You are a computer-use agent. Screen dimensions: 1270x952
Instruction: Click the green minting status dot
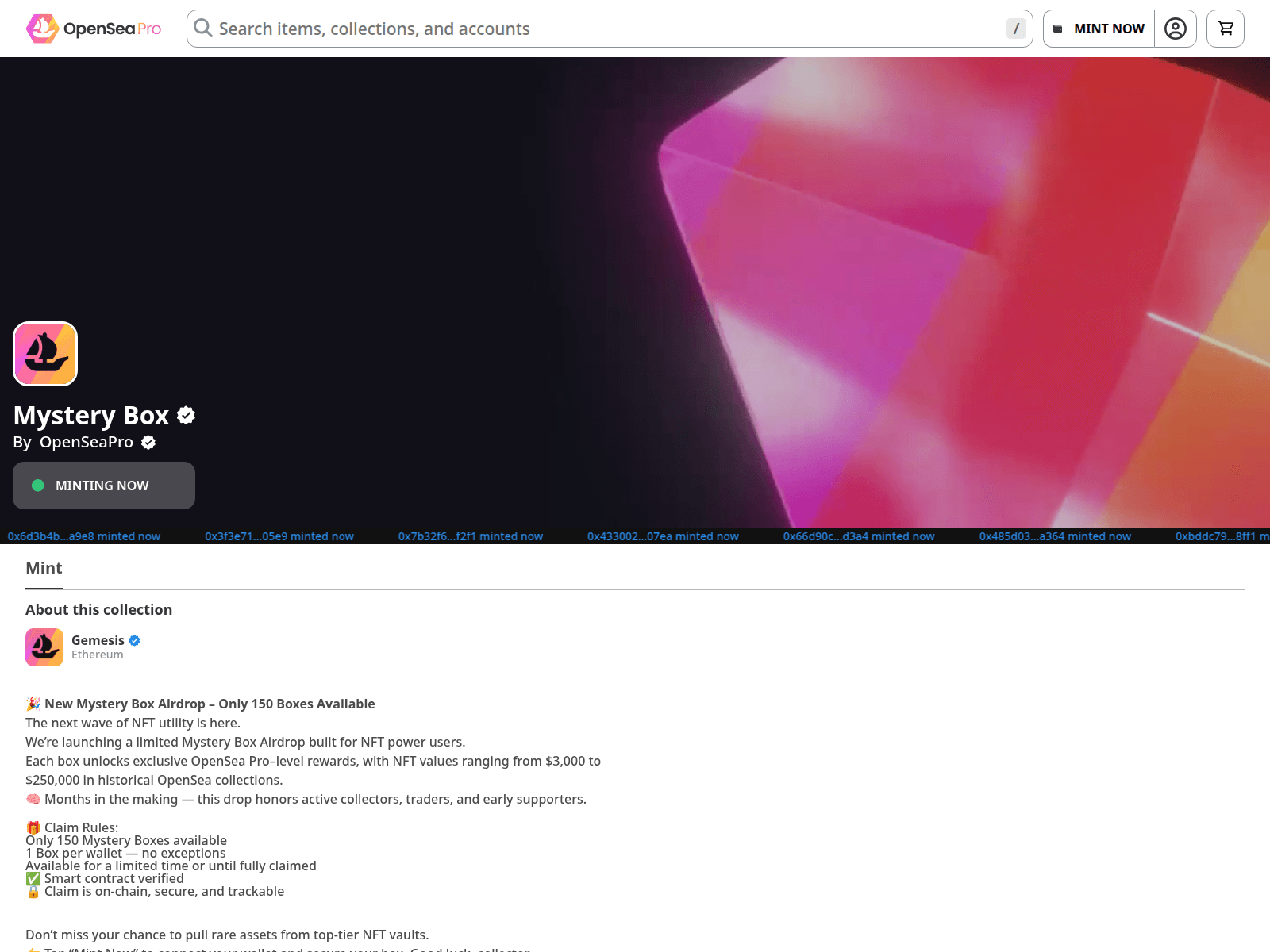click(x=38, y=486)
